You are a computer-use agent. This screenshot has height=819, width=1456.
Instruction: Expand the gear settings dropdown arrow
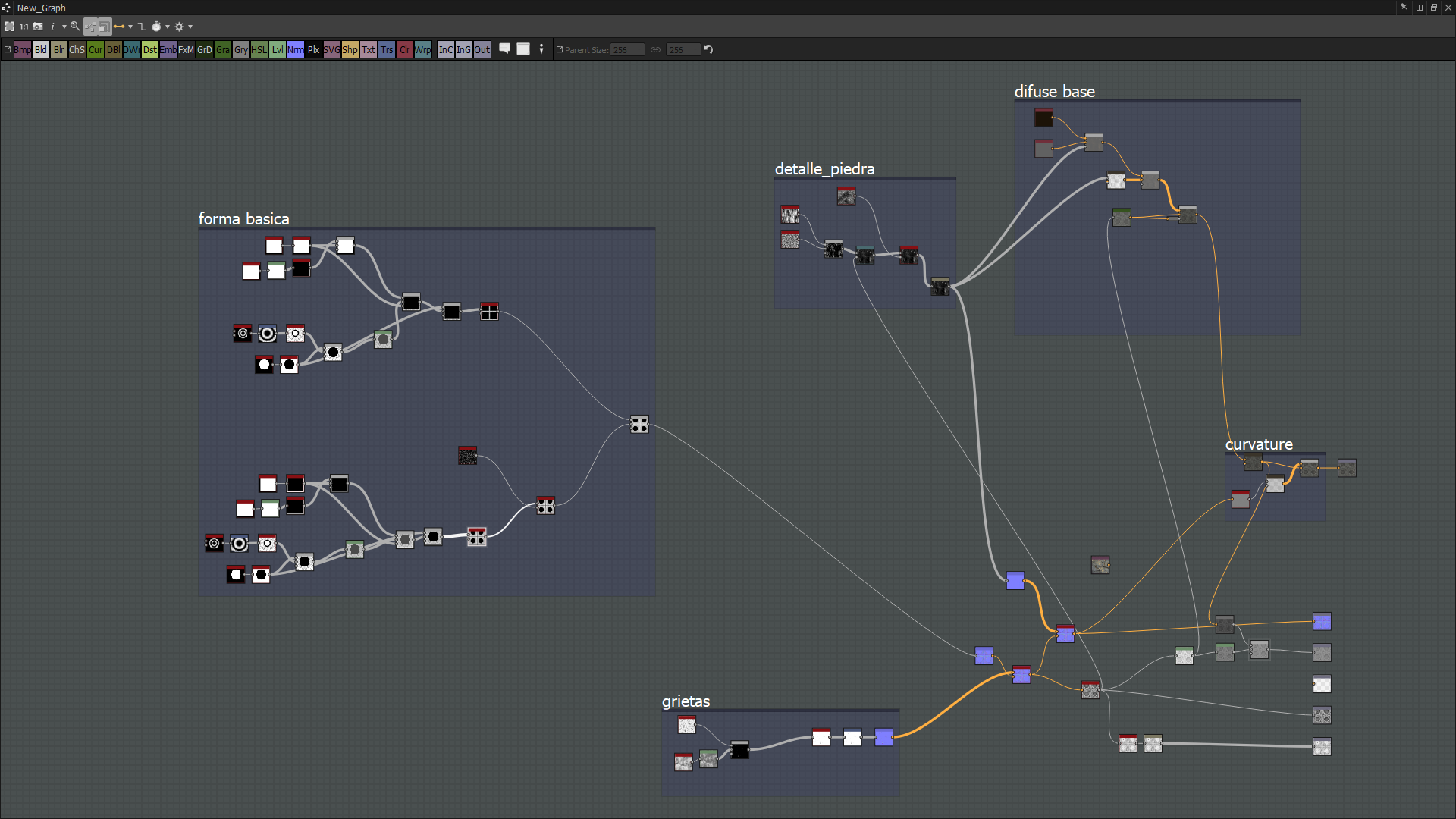190,27
